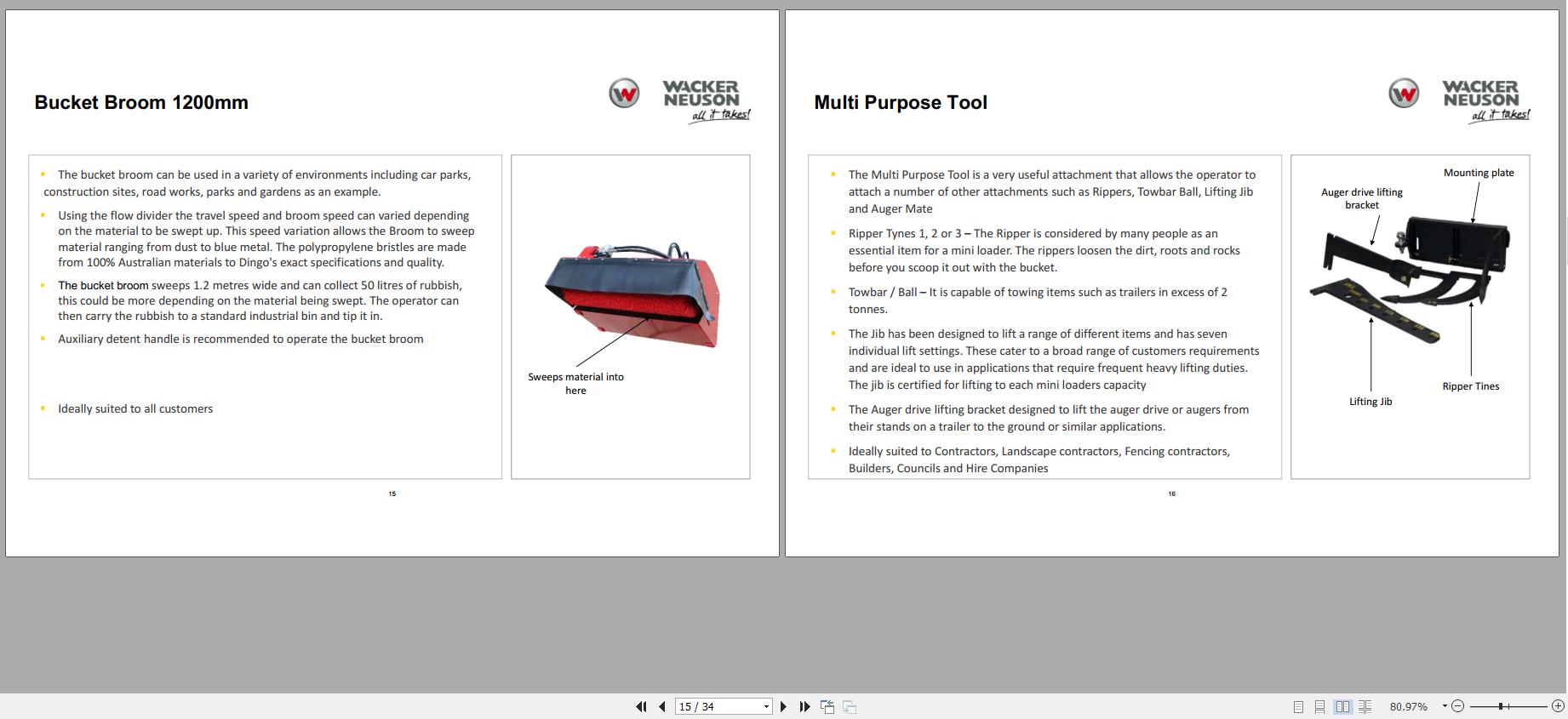Click page number 15 at the page bottom

392,494
